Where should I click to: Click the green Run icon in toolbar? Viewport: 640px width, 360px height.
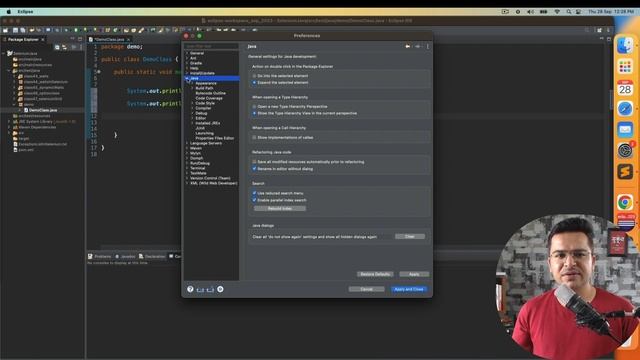pyautogui.click(x=76, y=30)
